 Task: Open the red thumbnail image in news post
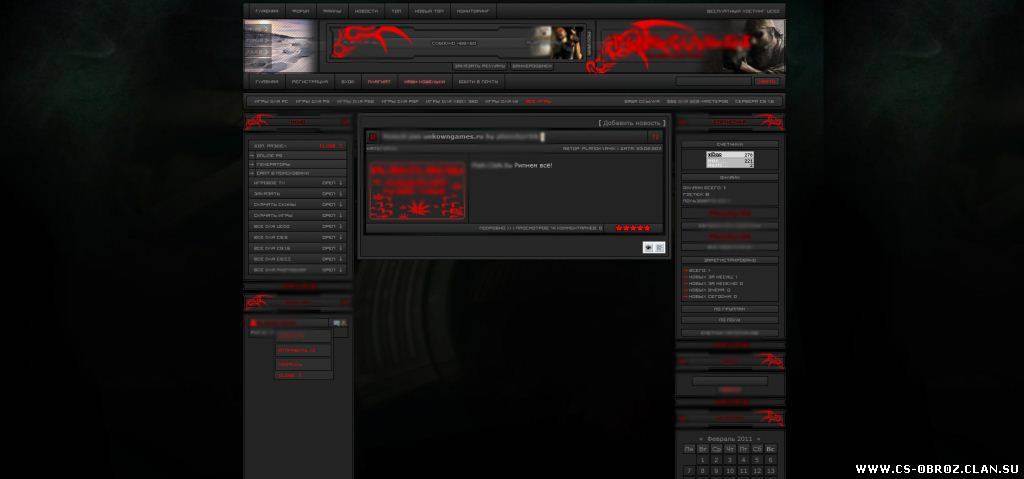click(x=418, y=191)
